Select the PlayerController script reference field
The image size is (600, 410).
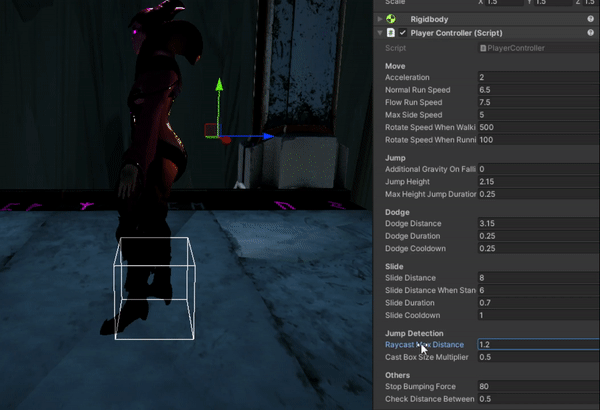(539, 48)
